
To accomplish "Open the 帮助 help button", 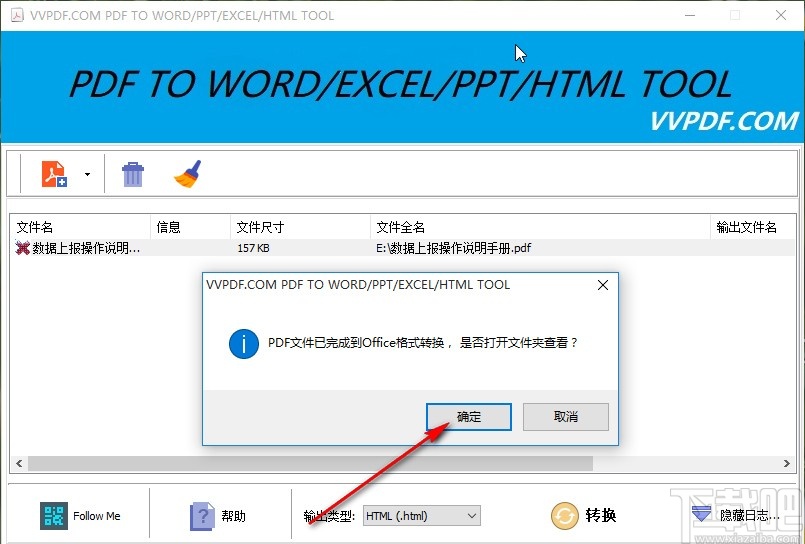I will point(218,516).
